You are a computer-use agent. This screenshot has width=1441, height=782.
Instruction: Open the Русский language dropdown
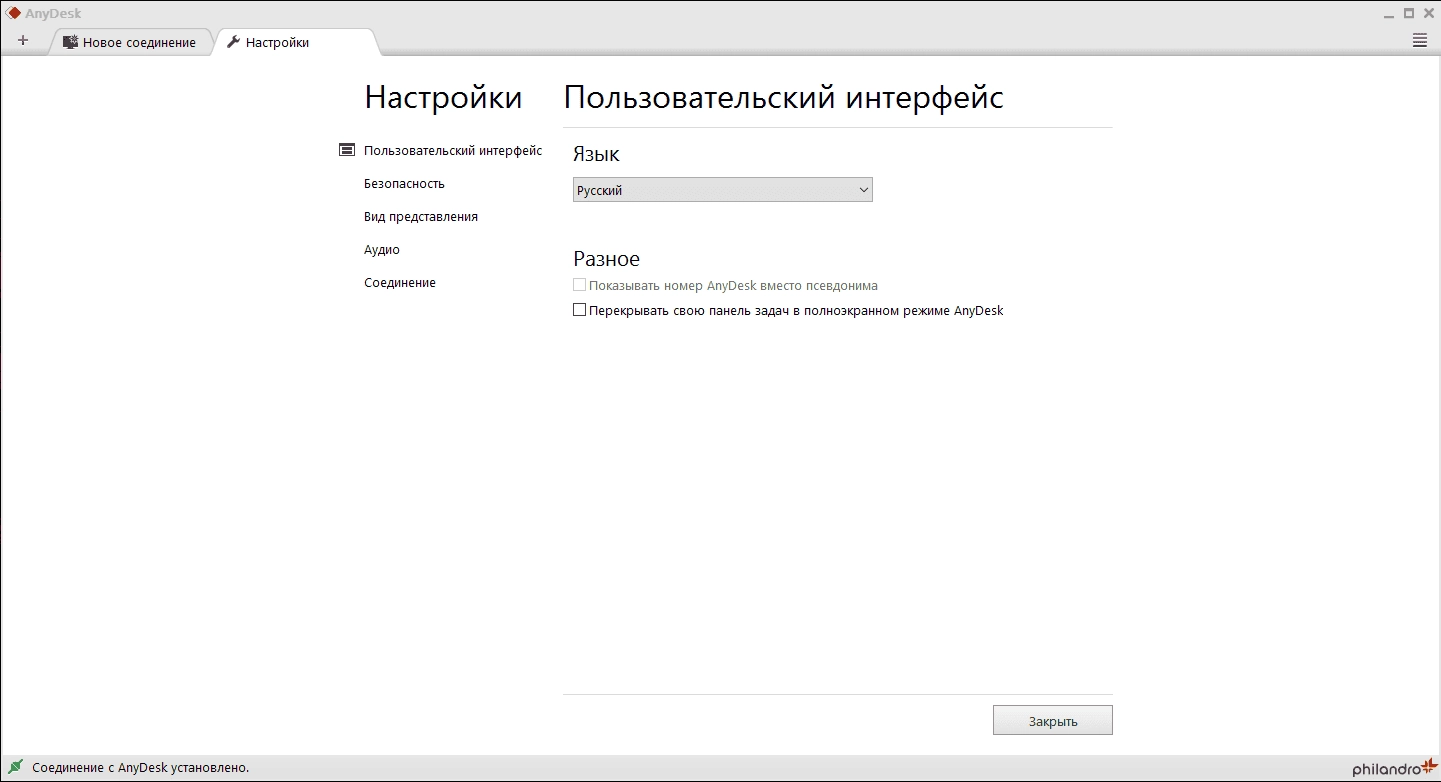[x=723, y=190]
